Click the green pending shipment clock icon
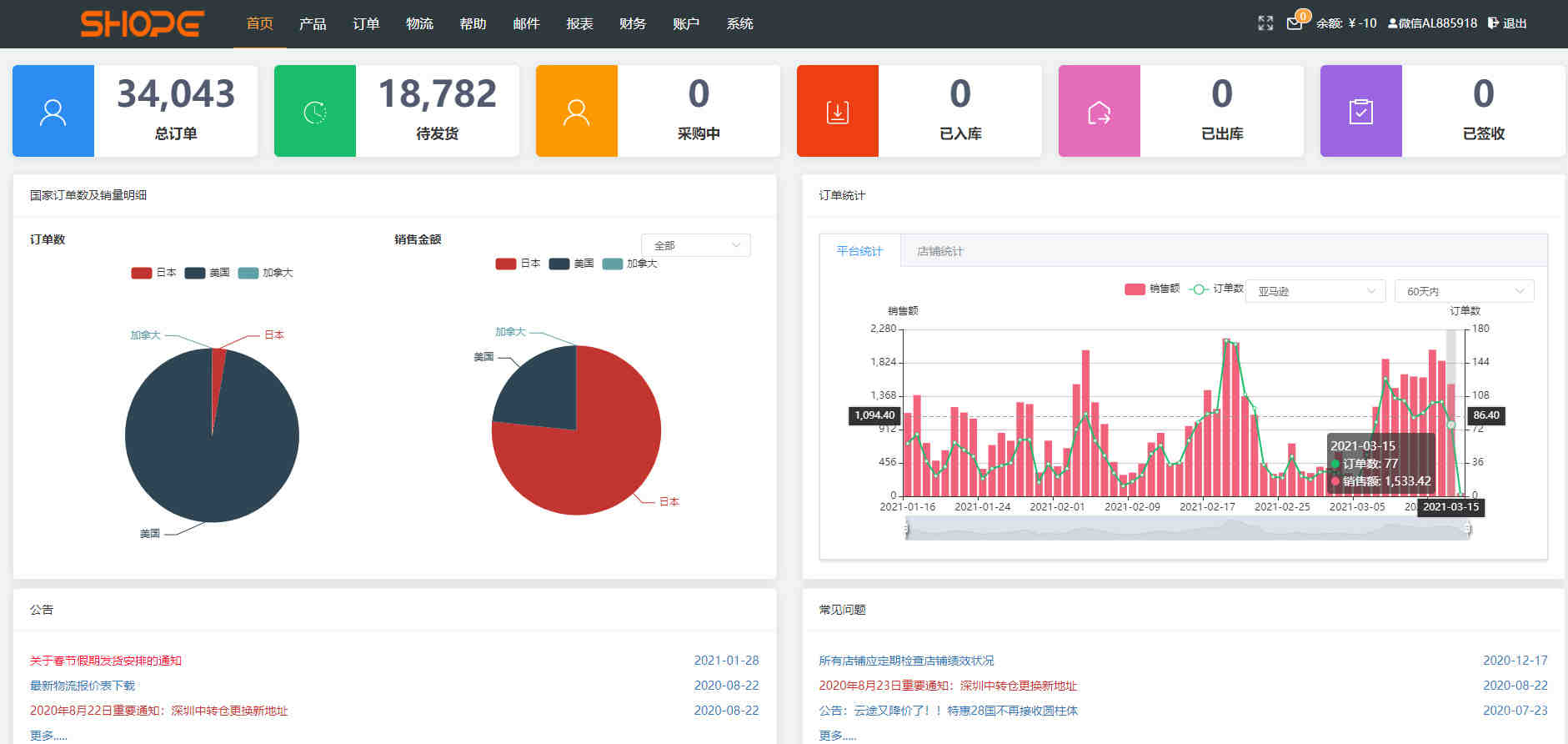 pos(315,112)
